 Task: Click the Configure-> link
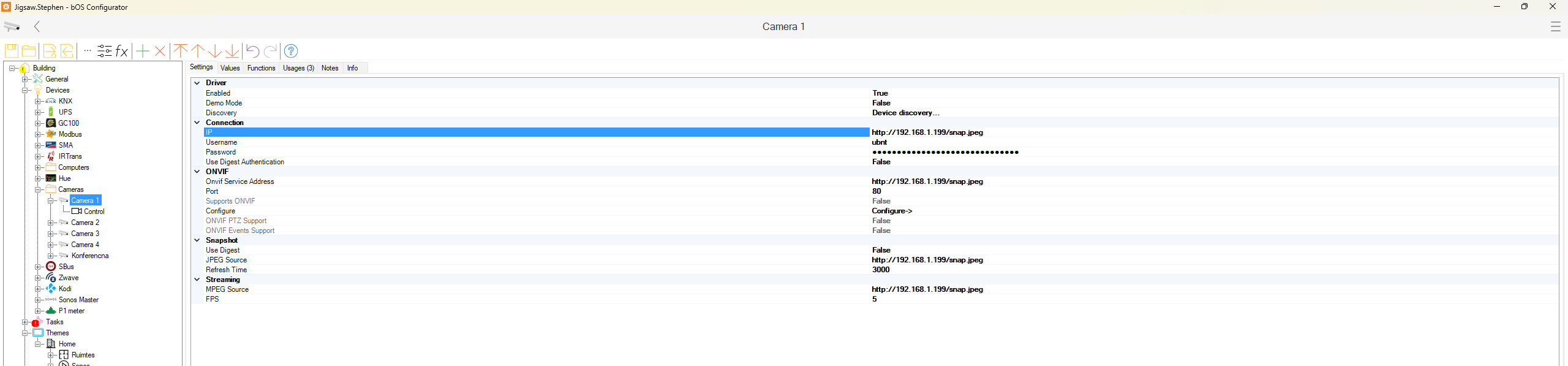click(x=892, y=211)
